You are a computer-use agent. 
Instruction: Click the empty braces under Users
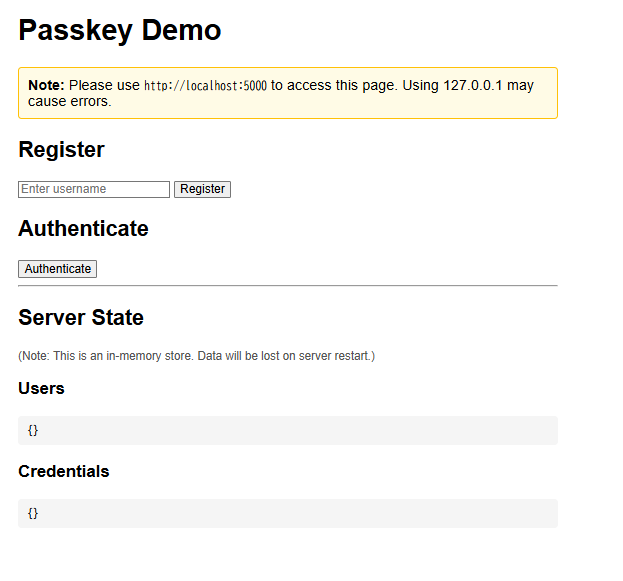click(33, 430)
